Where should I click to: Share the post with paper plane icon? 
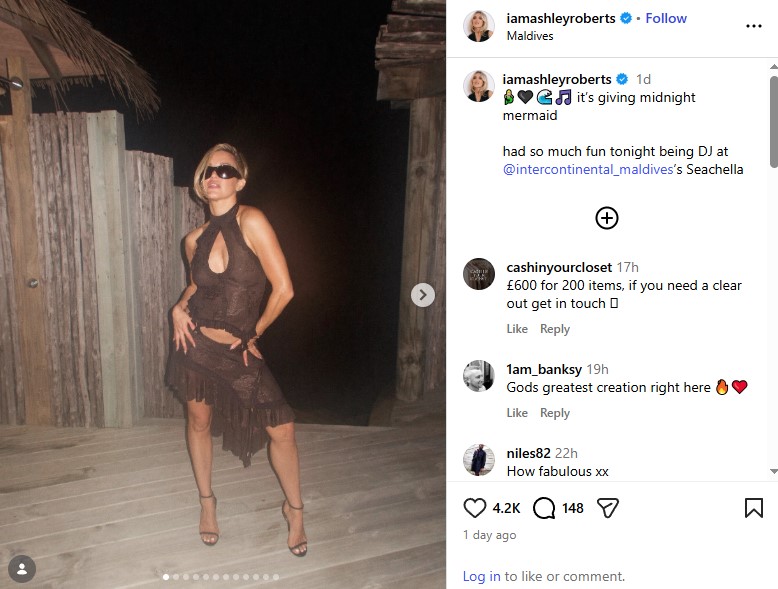[607, 509]
